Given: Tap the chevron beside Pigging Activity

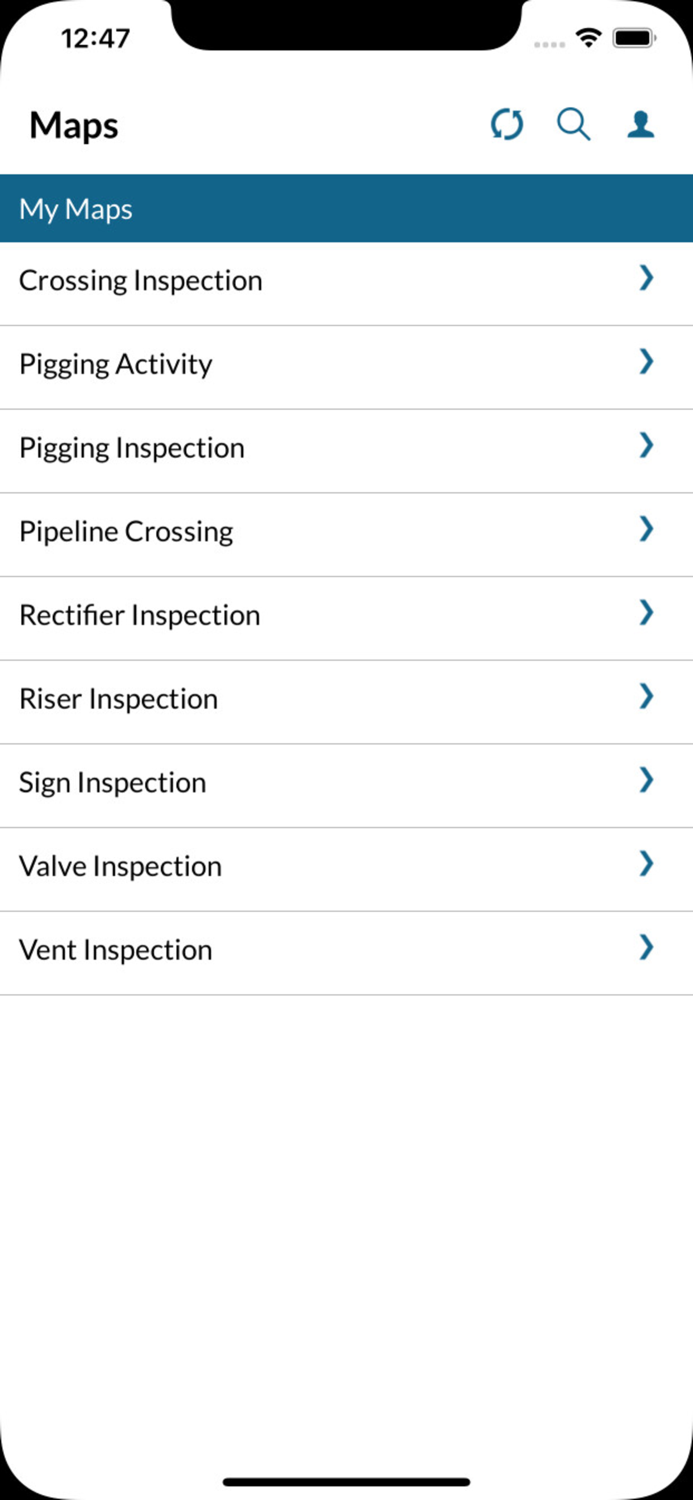Looking at the screenshot, I should point(646,362).
